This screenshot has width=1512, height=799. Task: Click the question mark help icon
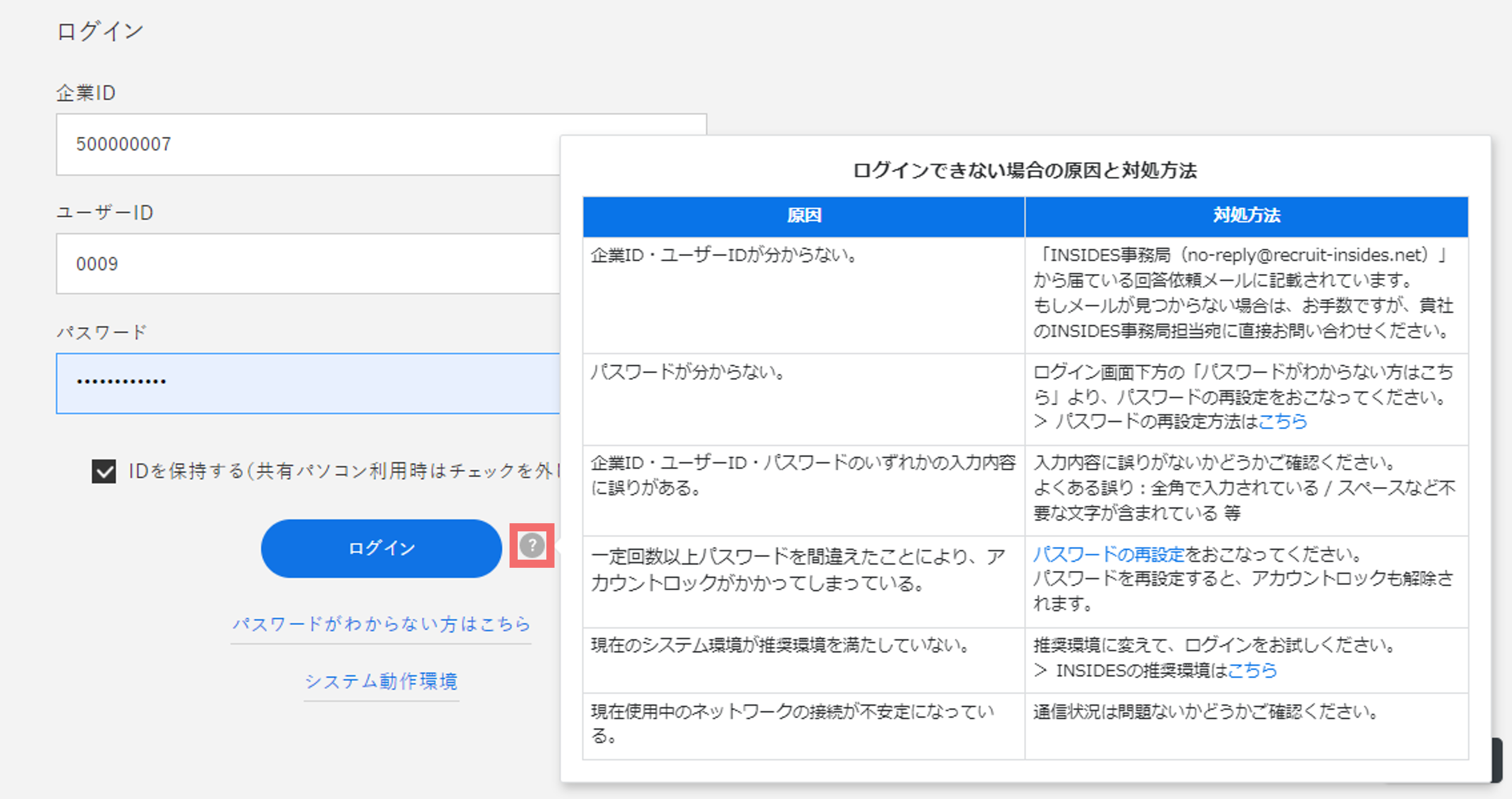point(532,546)
